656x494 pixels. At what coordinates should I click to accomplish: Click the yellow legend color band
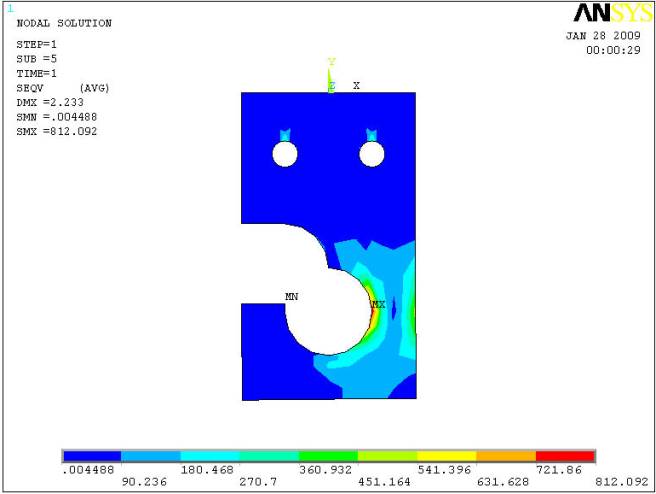447,456
